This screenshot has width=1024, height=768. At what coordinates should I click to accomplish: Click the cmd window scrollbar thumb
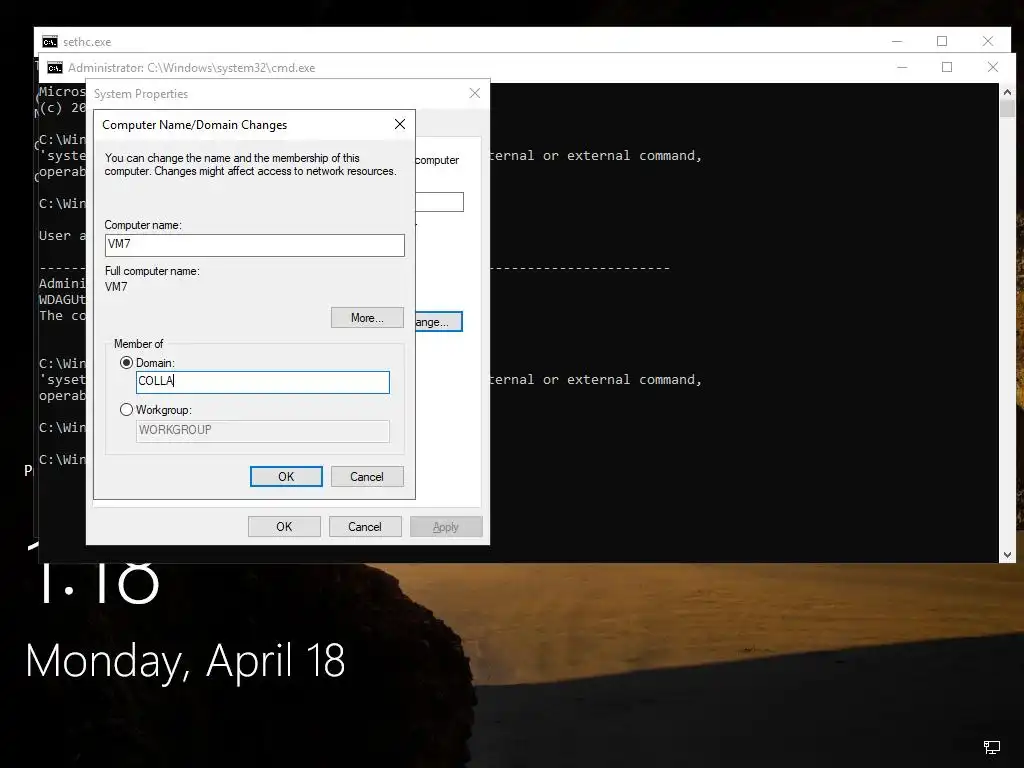(x=1007, y=108)
